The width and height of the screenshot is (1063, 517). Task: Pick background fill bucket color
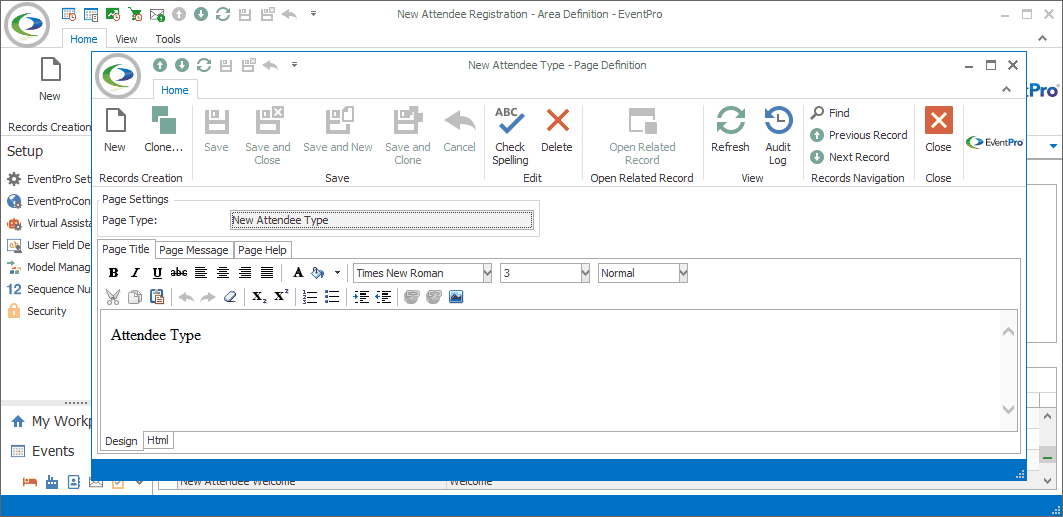pyautogui.click(x=317, y=273)
